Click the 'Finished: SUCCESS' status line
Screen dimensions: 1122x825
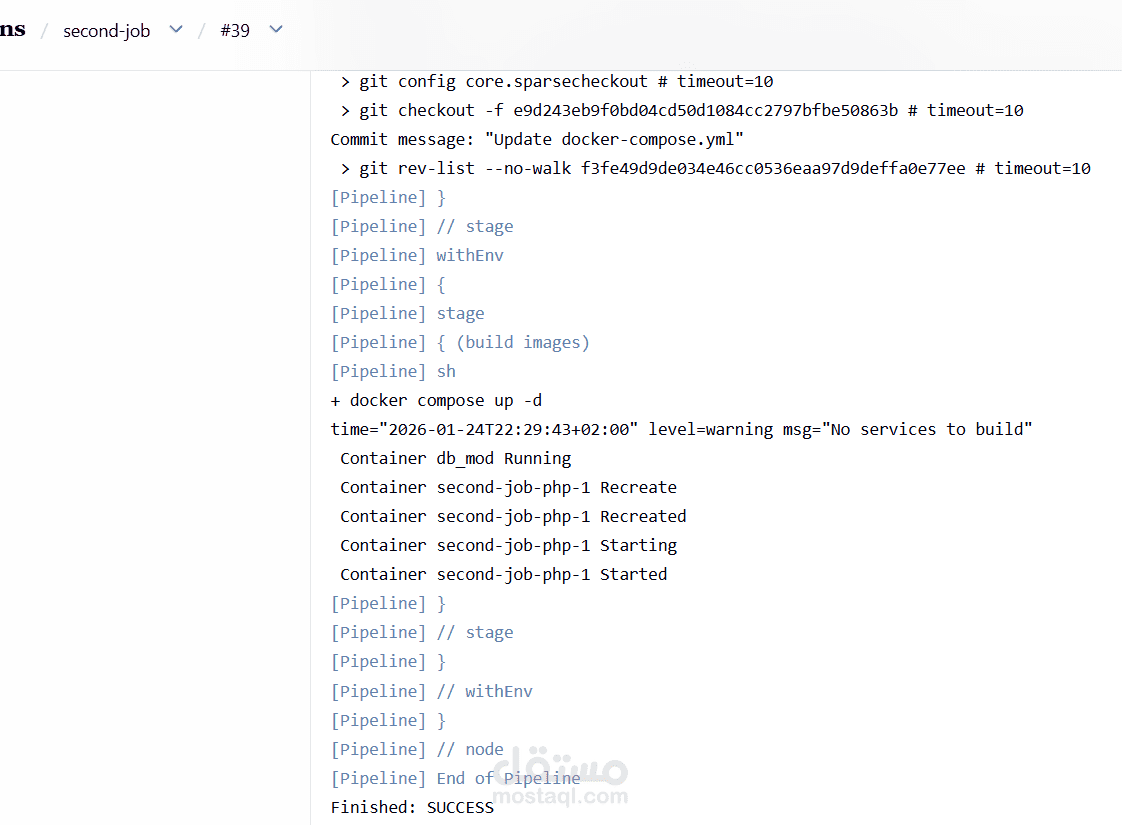tap(412, 807)
